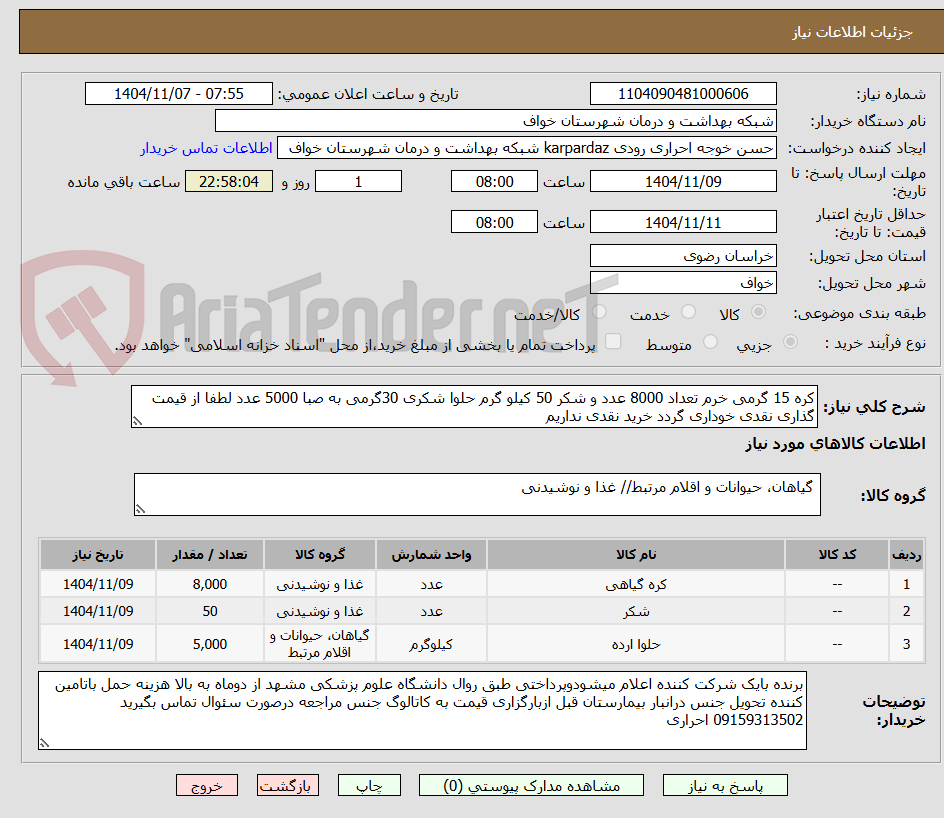Screen dimensions: 944x818
Task: Click the گیاهان، حیوانات و اقلام مرتبط group cell
Action: [x=320, y=644]
